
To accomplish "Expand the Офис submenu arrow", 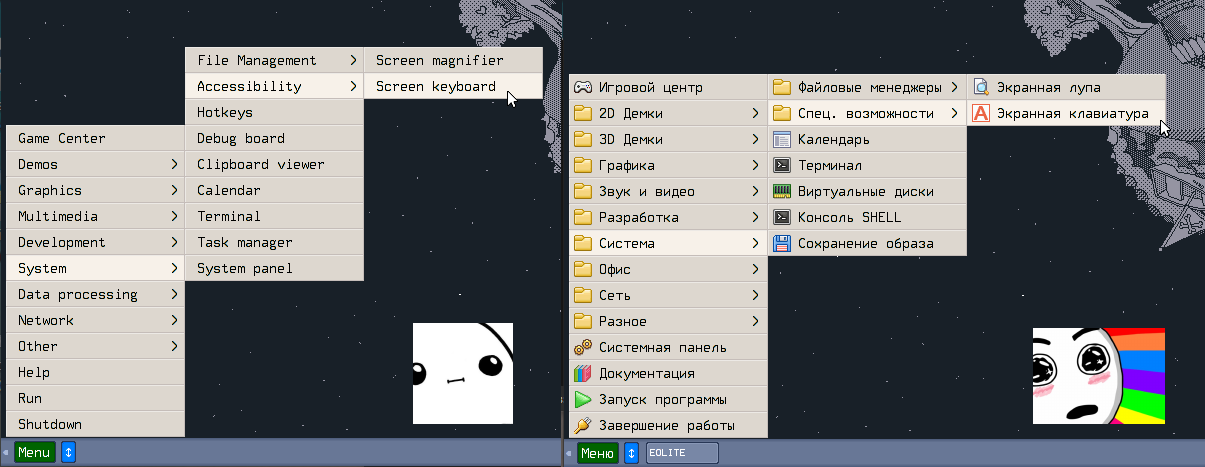I will pos(755,270).
